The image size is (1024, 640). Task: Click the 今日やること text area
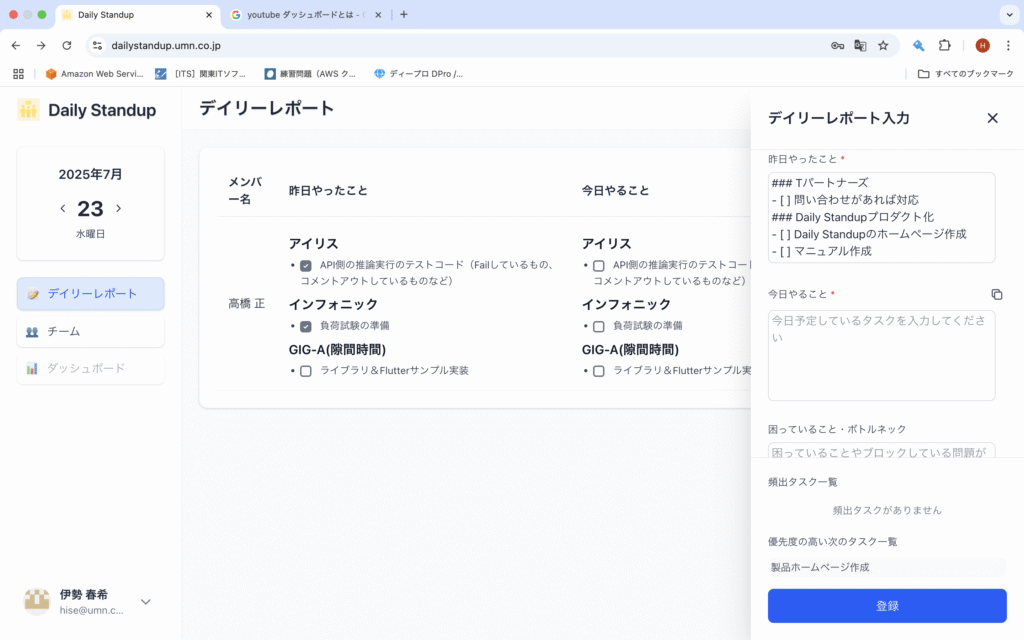[x=881, y=355]
